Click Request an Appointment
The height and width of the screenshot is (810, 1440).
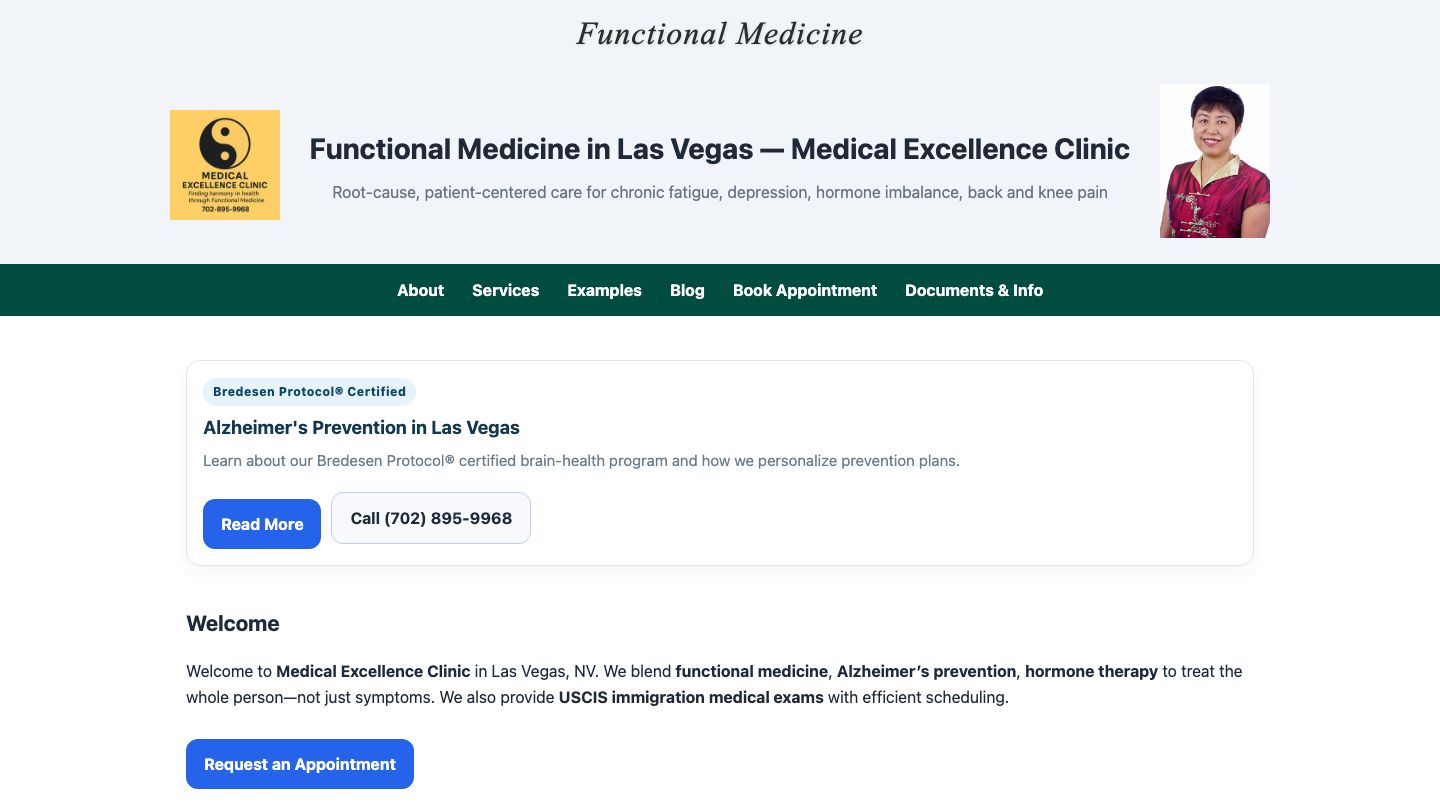pos(299,764)
